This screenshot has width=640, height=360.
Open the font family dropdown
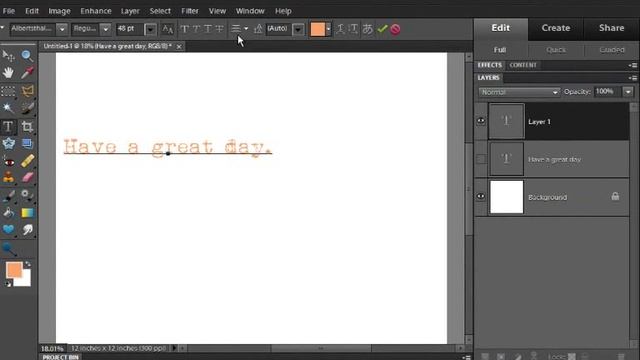coord(62,29)
